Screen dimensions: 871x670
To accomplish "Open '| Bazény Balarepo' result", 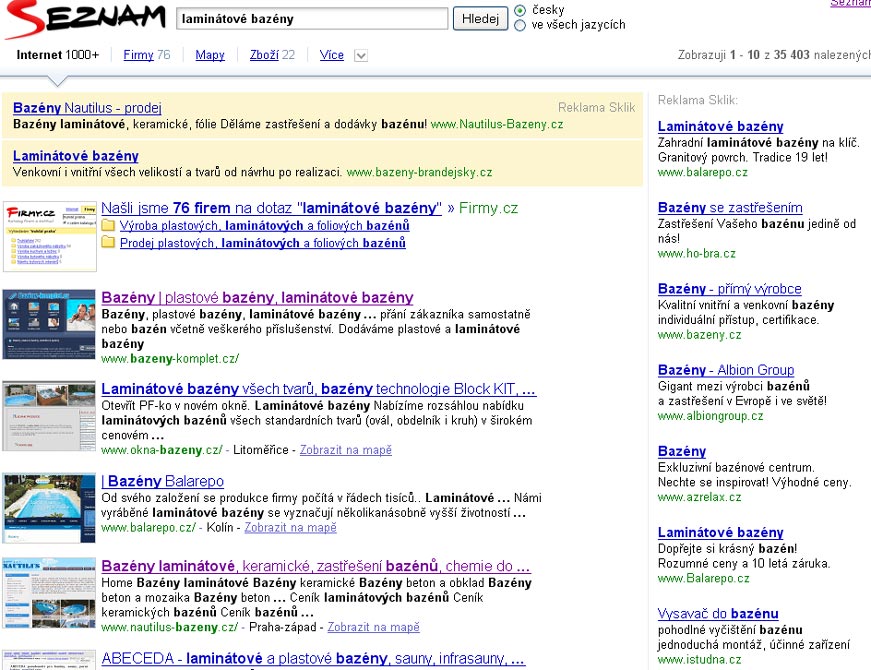I will click(162, 481).
